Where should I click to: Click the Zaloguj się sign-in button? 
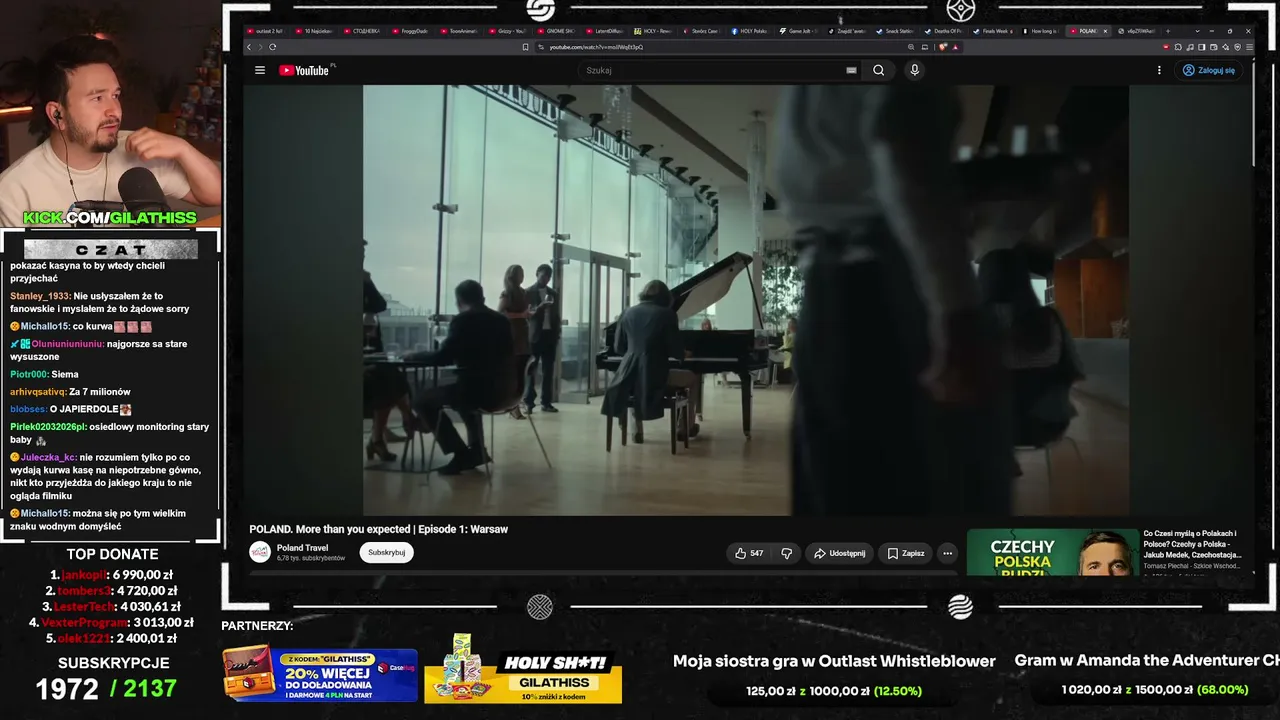tap(1209, 70)
